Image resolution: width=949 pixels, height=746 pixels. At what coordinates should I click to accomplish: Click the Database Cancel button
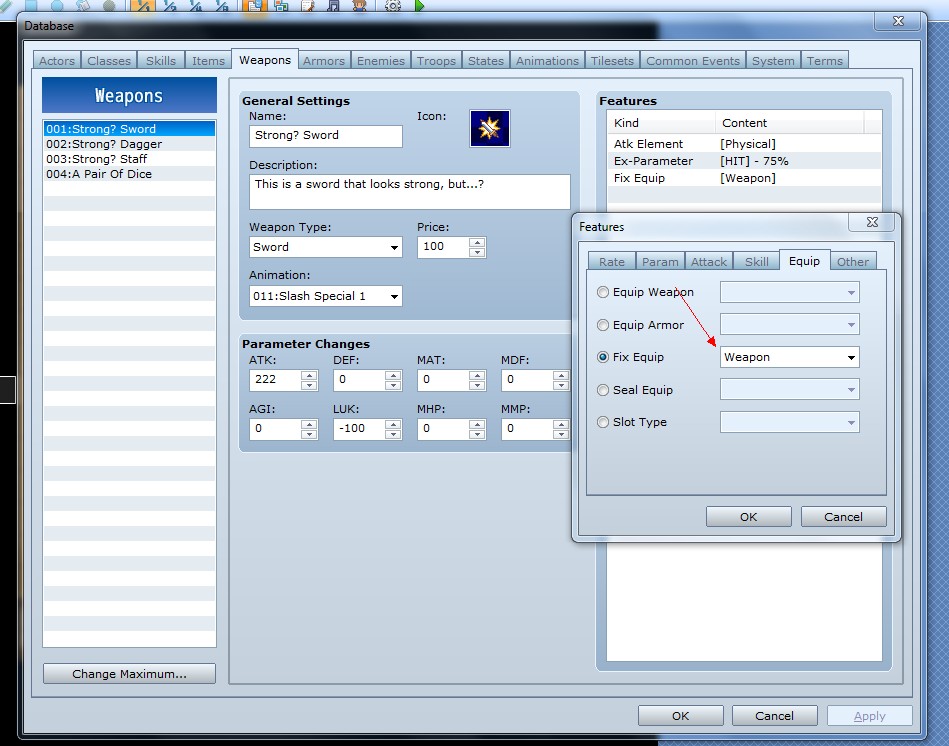tap(774, 715)
